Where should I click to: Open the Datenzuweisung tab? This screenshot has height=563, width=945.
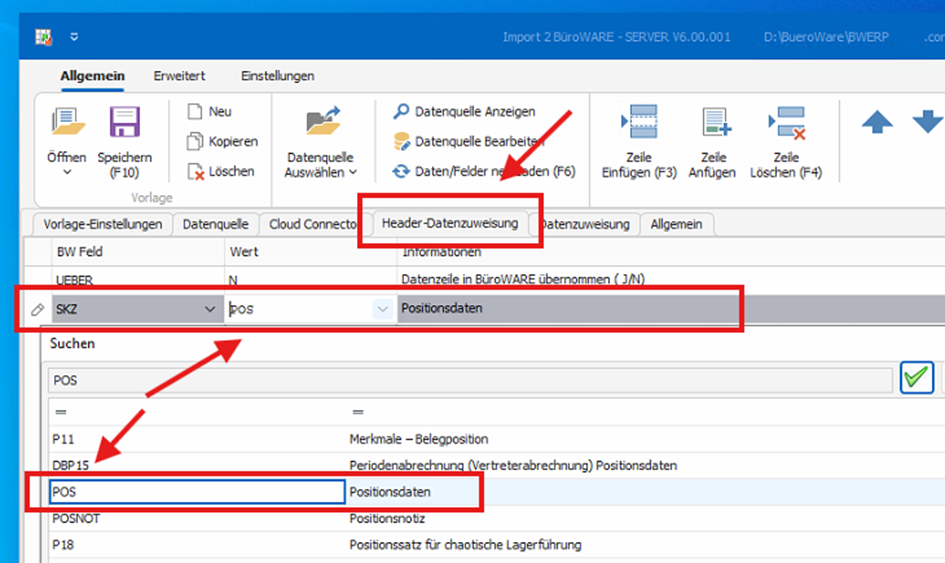click(585, 224)
